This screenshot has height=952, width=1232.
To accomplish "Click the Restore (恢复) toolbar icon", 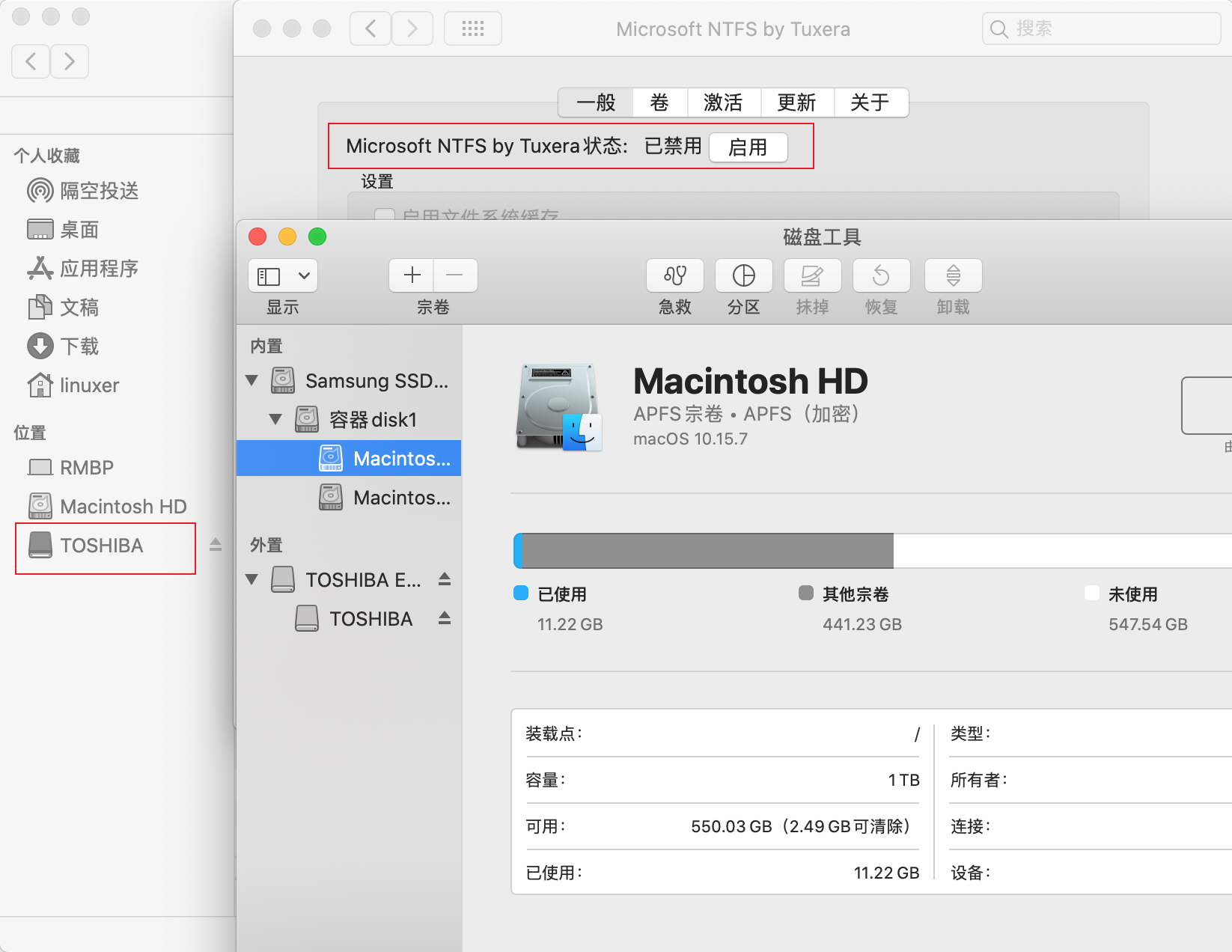I will [x=881, y=275].
